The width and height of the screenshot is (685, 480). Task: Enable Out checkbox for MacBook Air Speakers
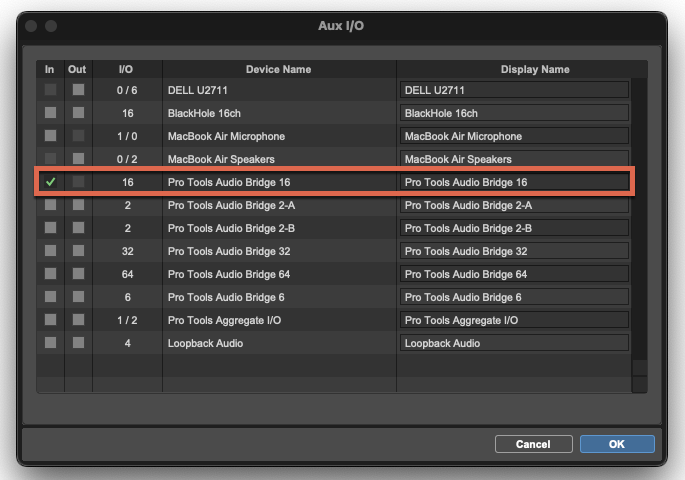coord(79,159)
